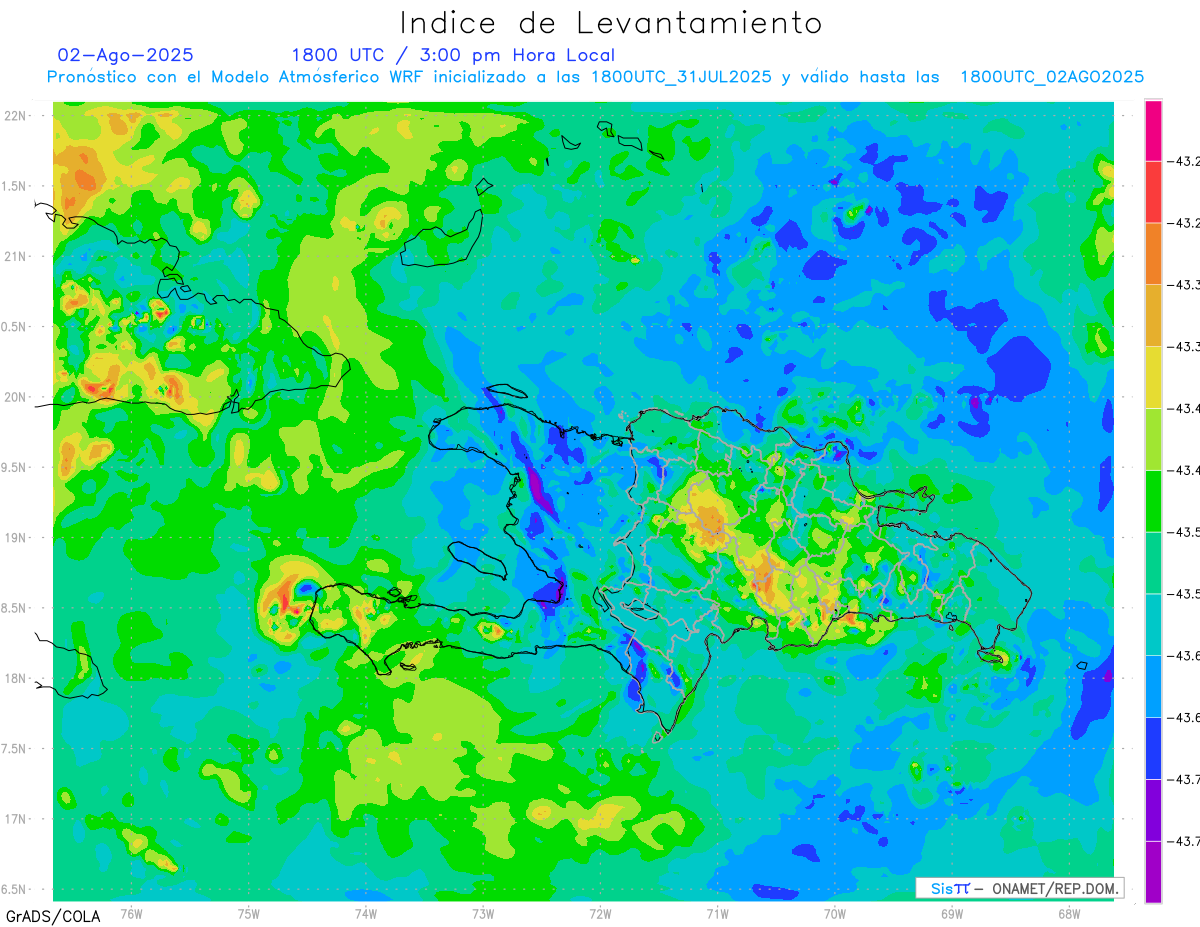Screen dimensions: 1200x927
Task: Click the title 'Indice de Levantamiento'
Action: click(611, 23)
